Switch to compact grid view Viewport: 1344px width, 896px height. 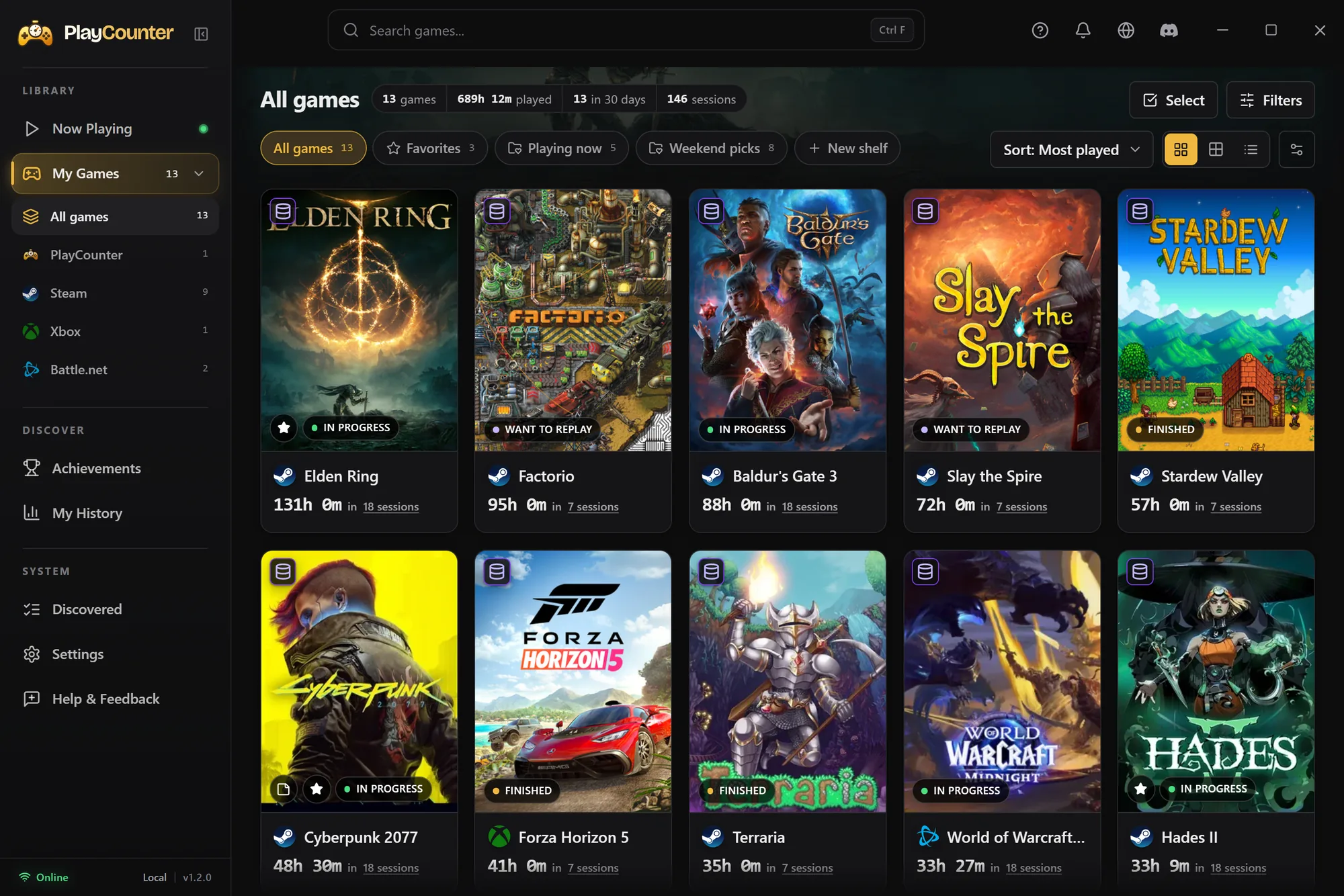click(1216, 149)
